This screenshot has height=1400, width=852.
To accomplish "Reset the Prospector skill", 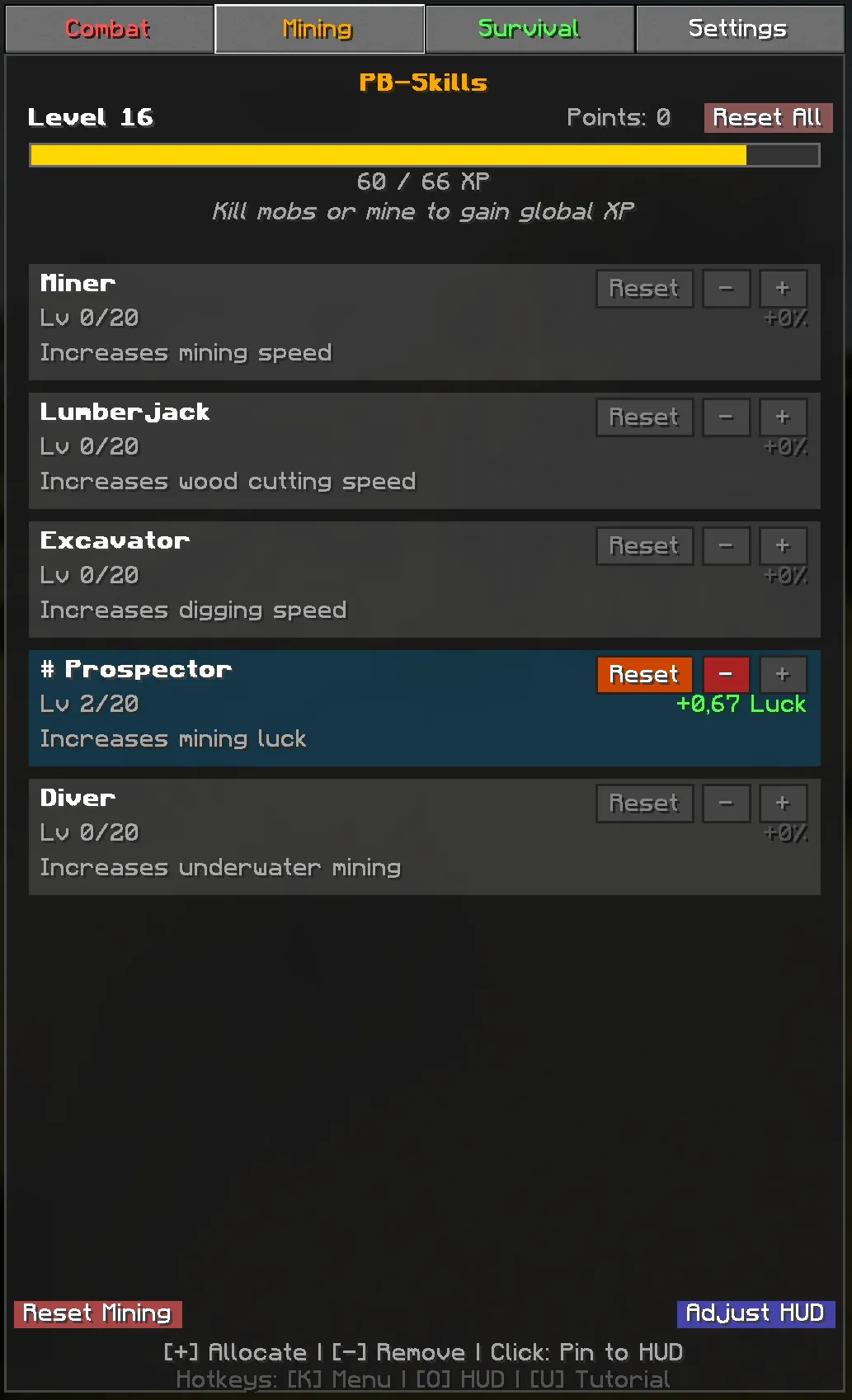I will point(645,675).
